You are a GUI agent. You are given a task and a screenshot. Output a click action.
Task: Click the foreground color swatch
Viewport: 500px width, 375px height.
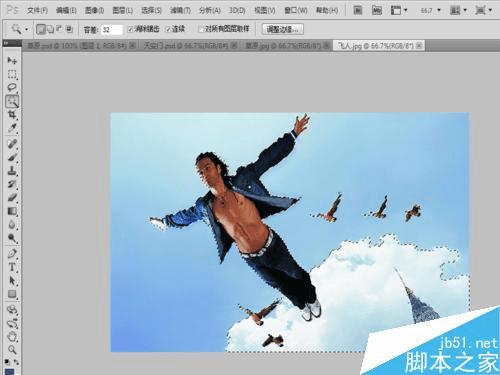tap(9, 371)
